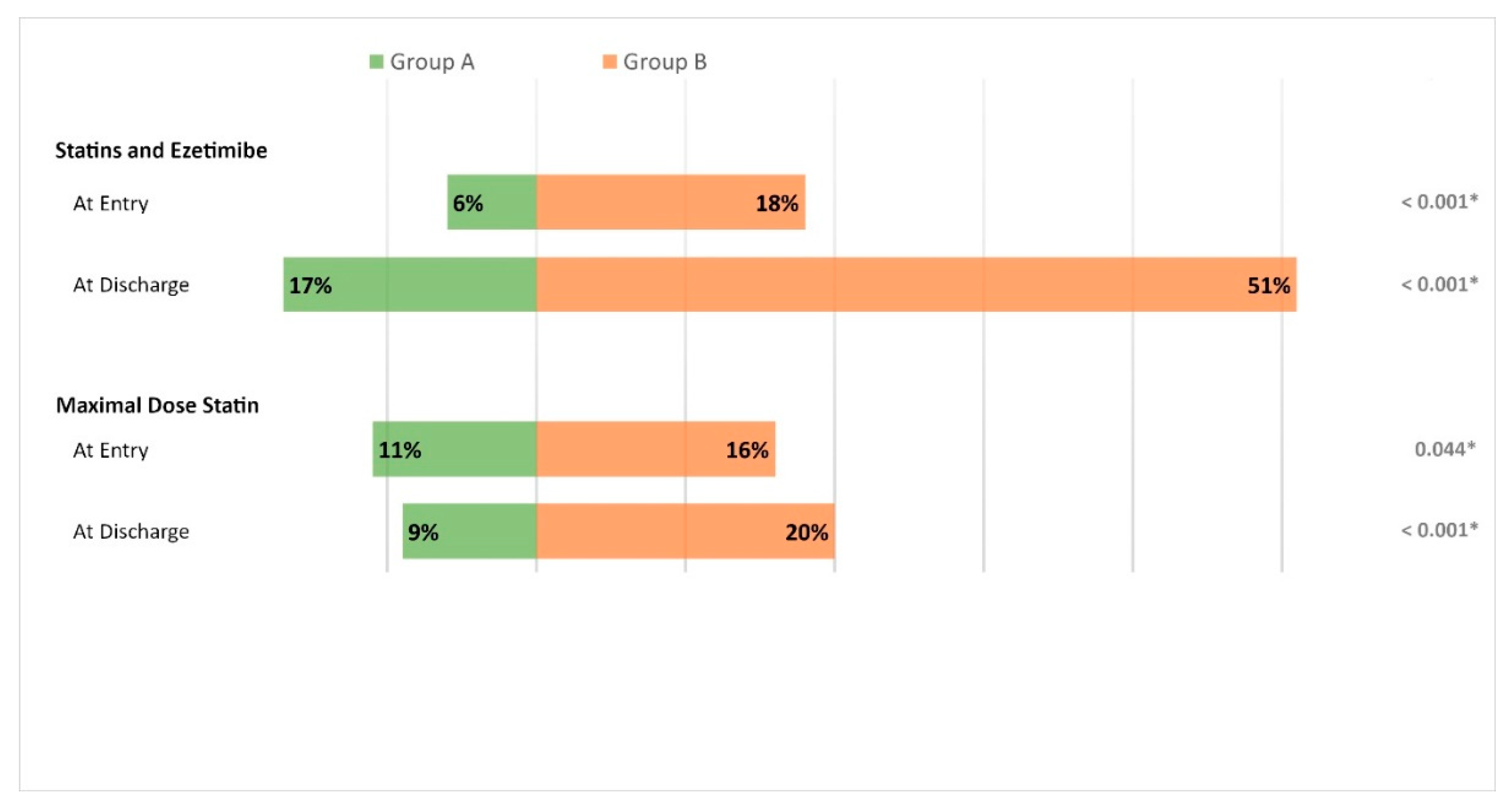Click the green 6% bar segment
The height and width of the screenshot is (808, 1512).
(491, 202)
